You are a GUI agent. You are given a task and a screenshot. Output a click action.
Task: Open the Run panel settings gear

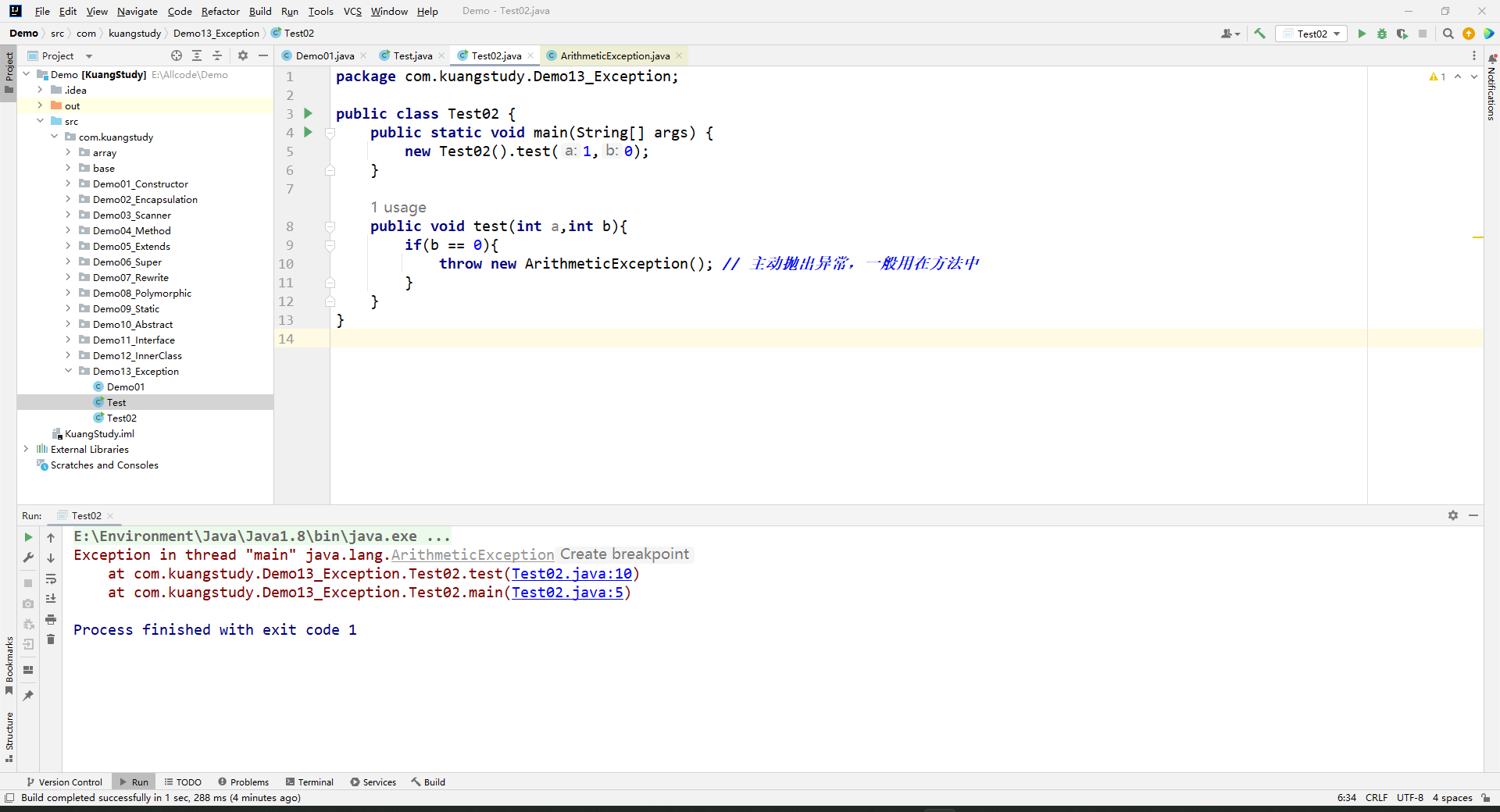point(1453,515)
